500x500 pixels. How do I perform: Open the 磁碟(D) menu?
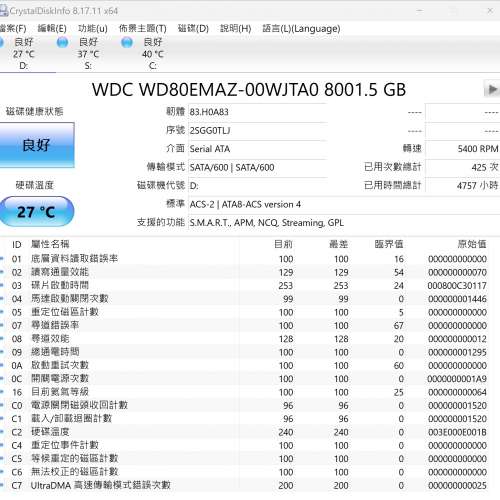click(x=193, y=29)
